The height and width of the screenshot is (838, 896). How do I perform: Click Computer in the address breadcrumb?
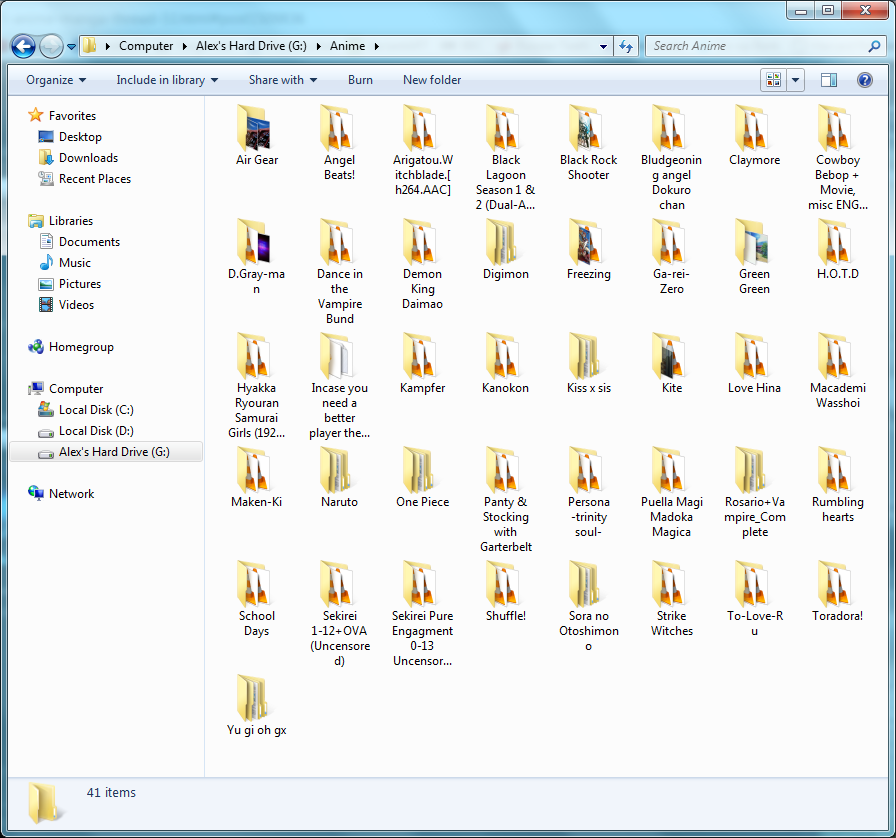coord(146,46)
